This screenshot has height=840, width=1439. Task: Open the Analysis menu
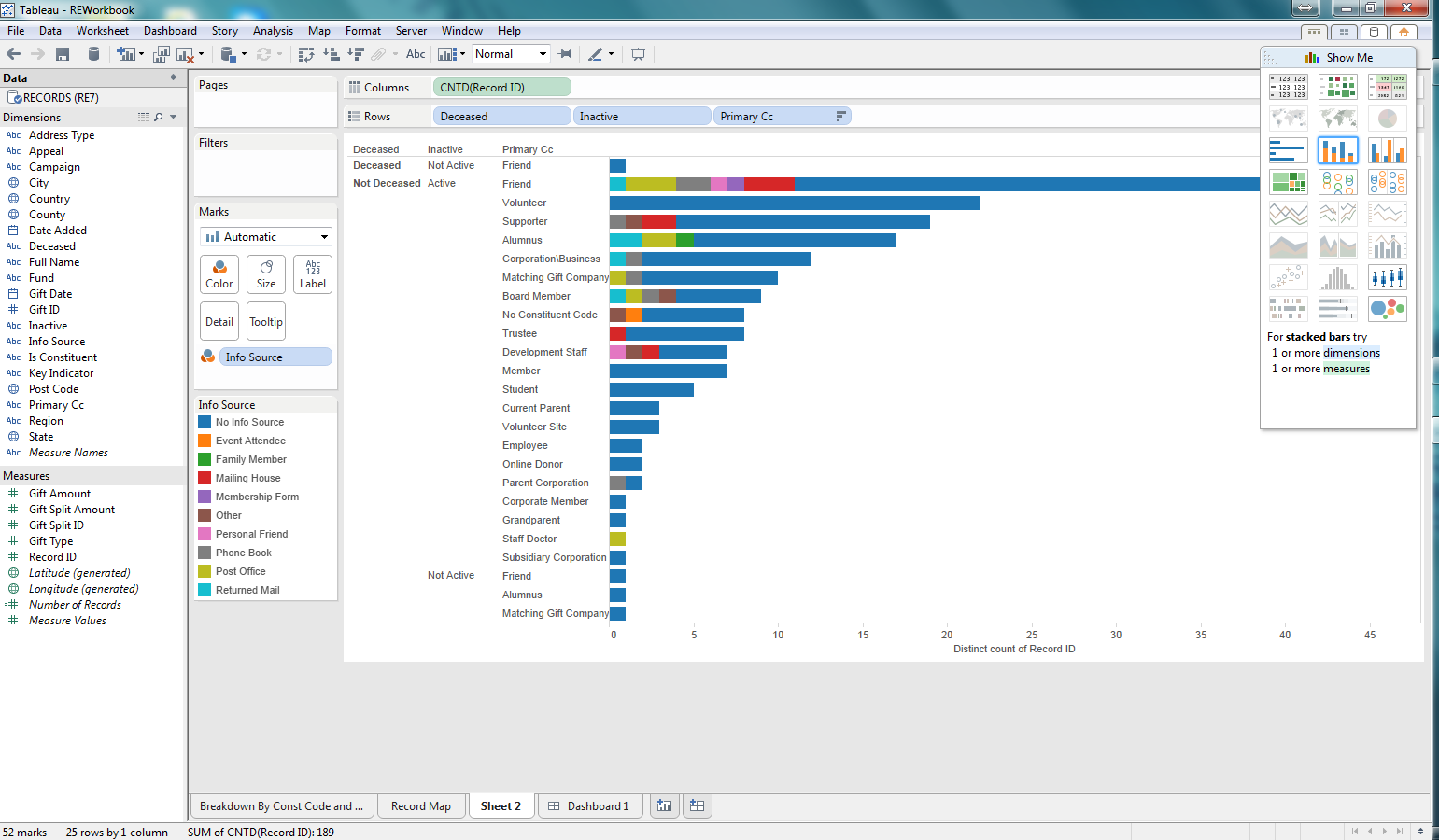coord(273,30)
